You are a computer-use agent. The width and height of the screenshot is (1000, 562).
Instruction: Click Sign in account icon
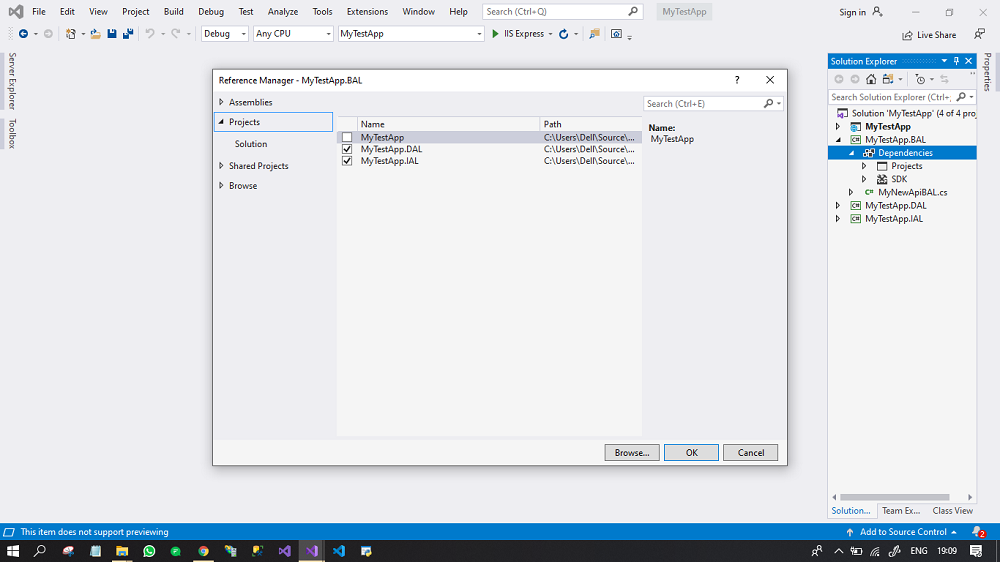click(x=878, y=11)
